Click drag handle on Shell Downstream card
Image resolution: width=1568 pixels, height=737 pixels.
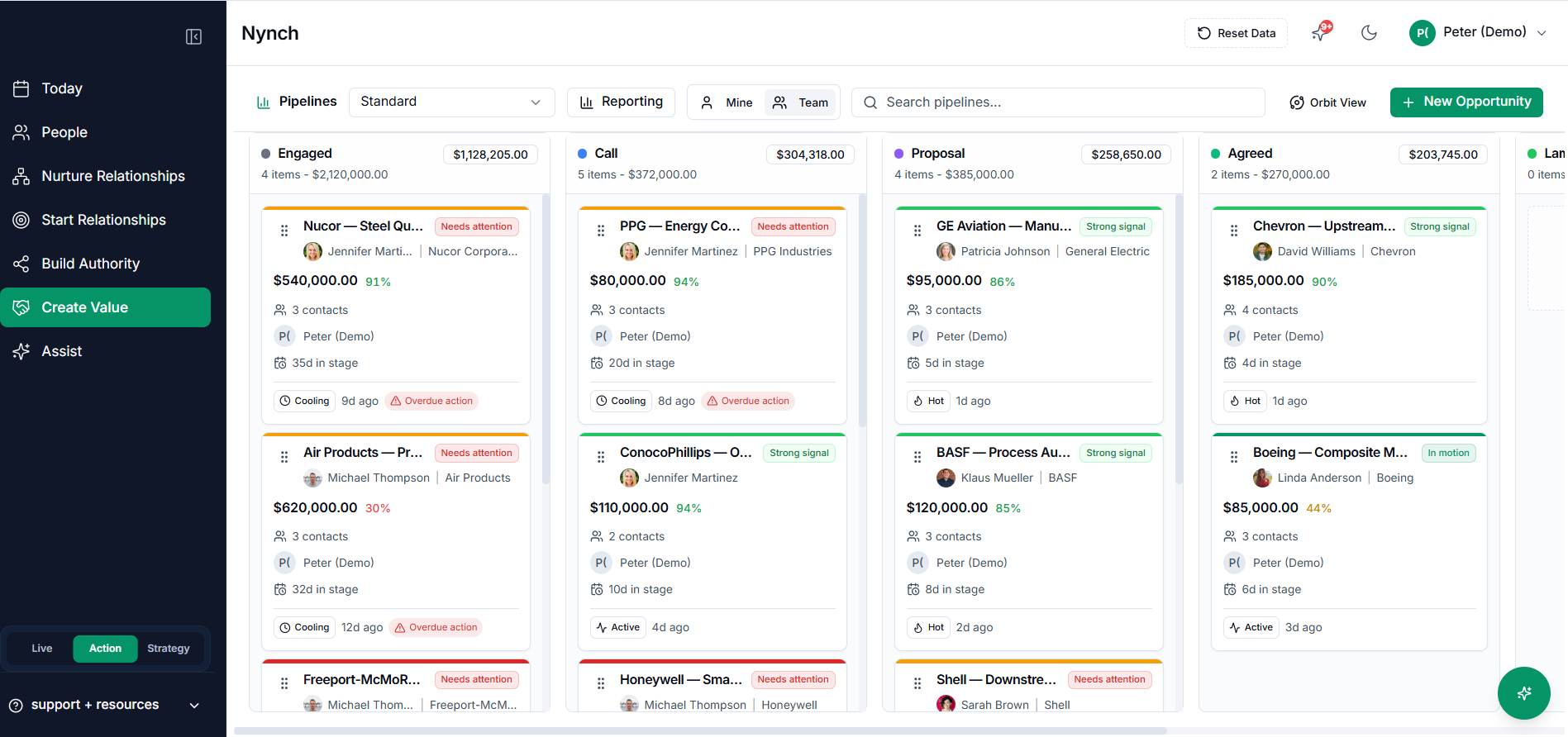917,683
